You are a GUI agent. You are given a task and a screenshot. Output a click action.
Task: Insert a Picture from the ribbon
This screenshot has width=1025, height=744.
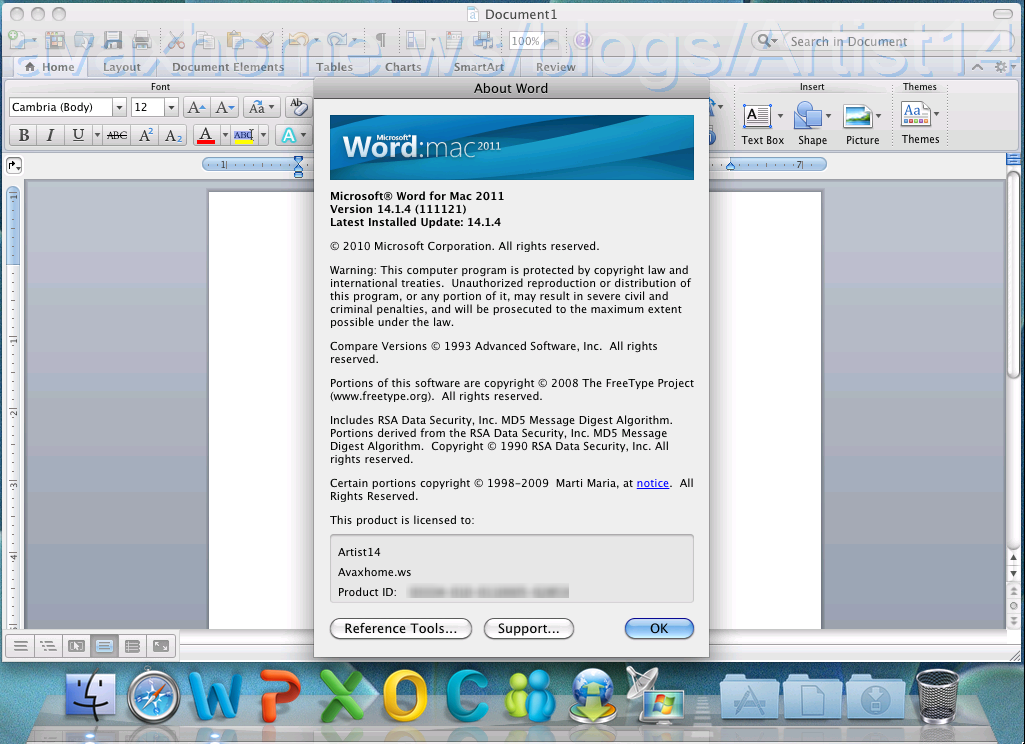pos(862,124)
